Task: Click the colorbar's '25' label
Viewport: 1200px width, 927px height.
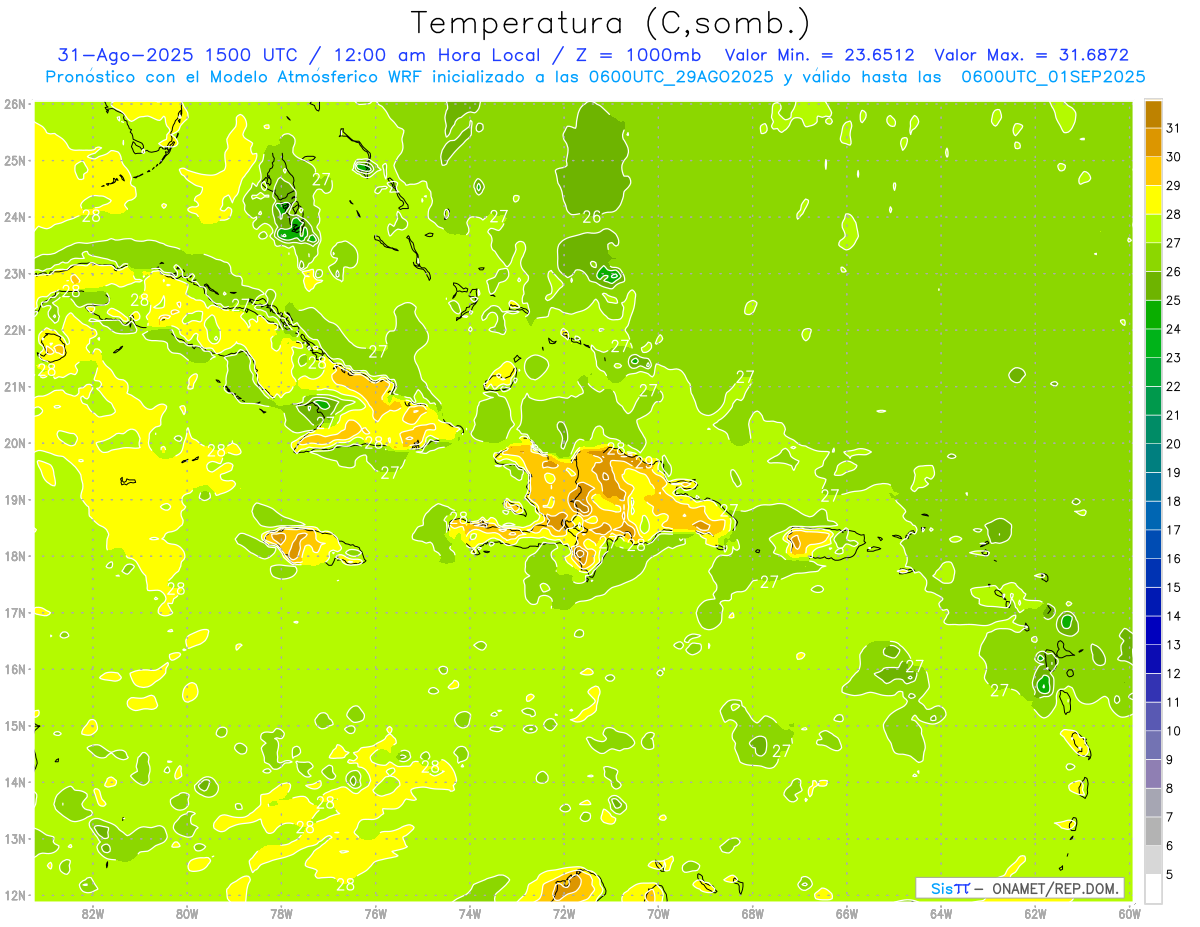Action: [x=1173, y=300]
